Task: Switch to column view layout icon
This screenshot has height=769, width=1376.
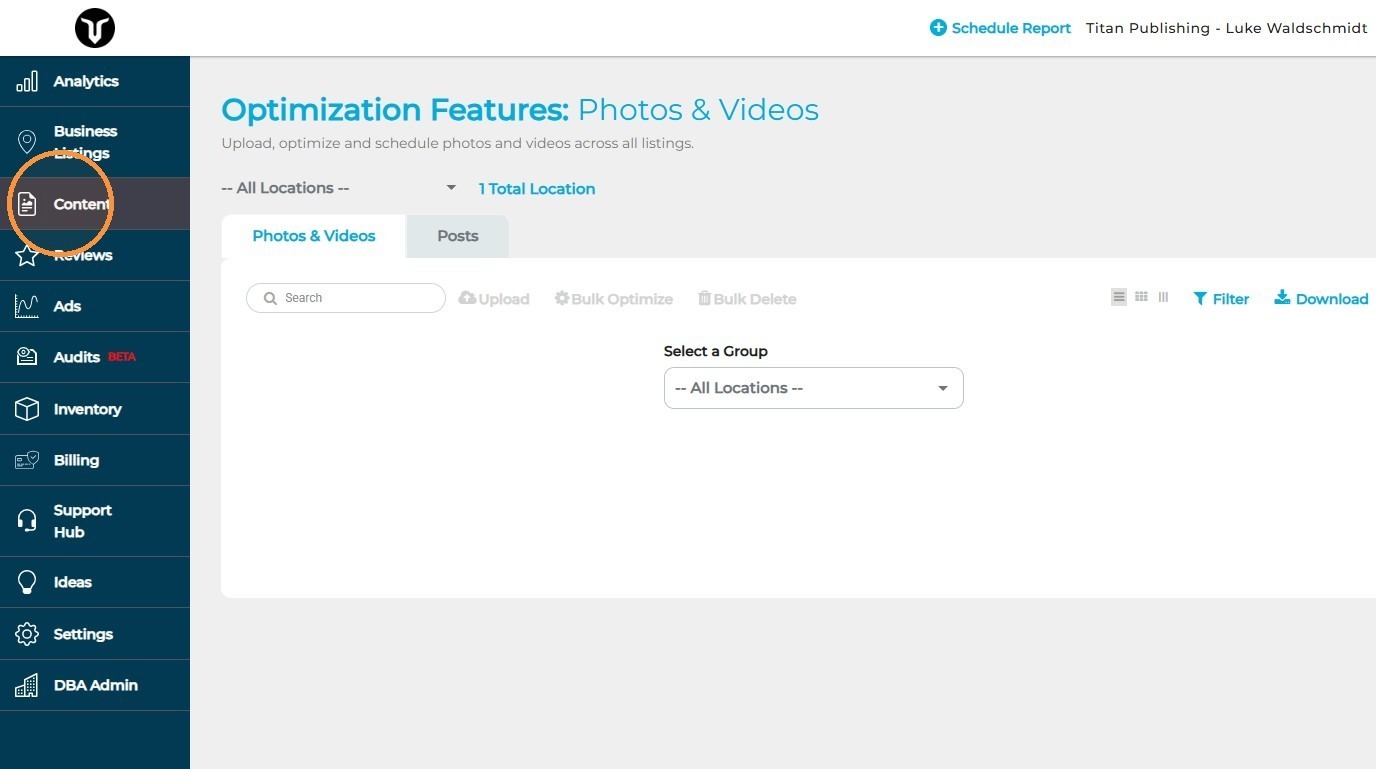Action: pos(1163,297)
